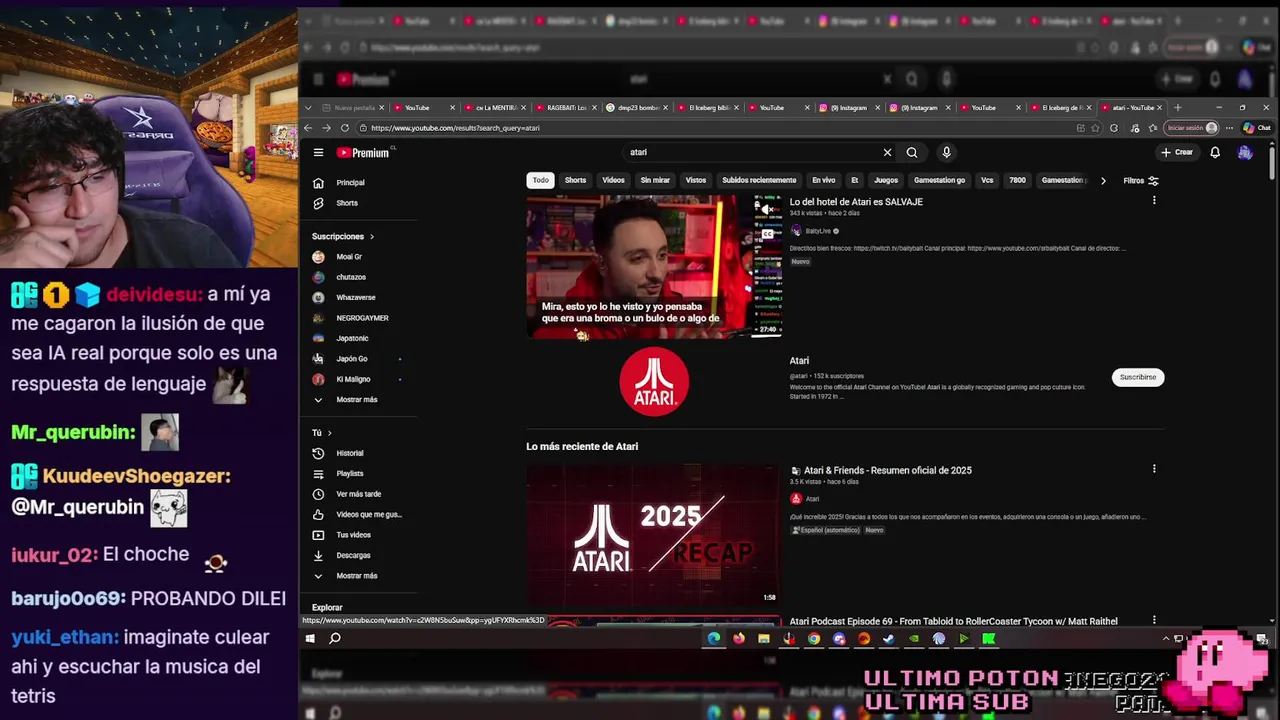
Task: Select the Todo filter chip
Action: [541, 181]
